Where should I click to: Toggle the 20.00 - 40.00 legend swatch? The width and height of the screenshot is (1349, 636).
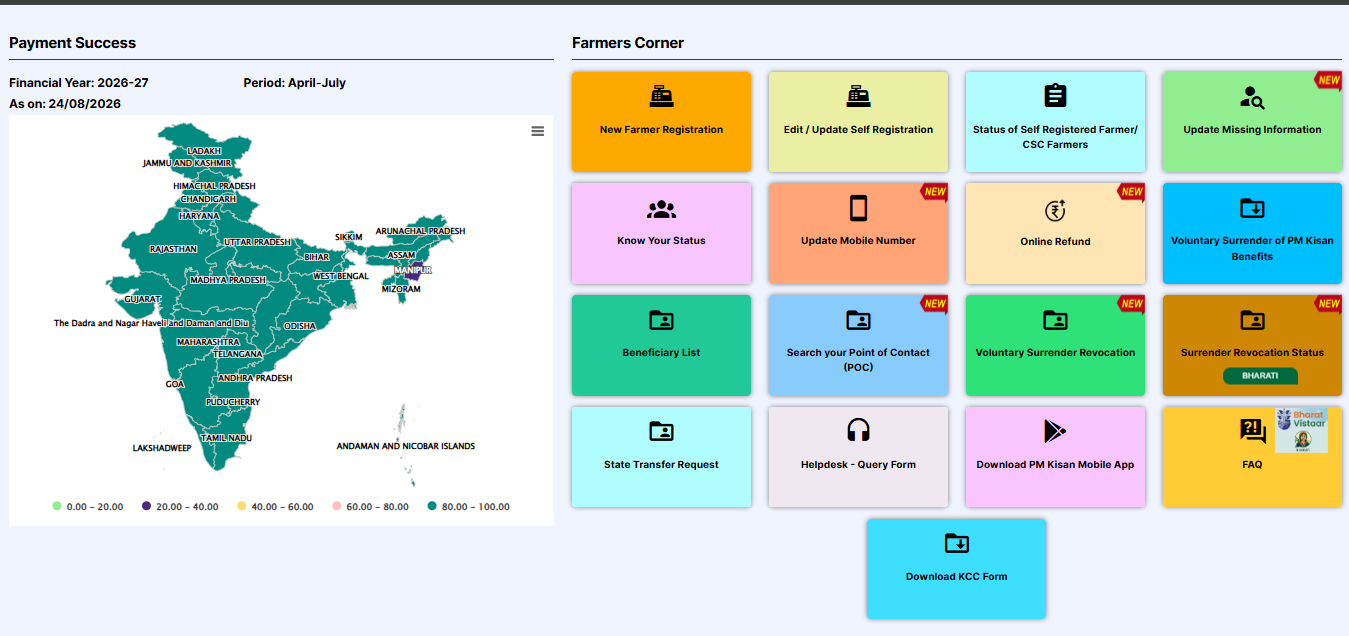point(147,506)
